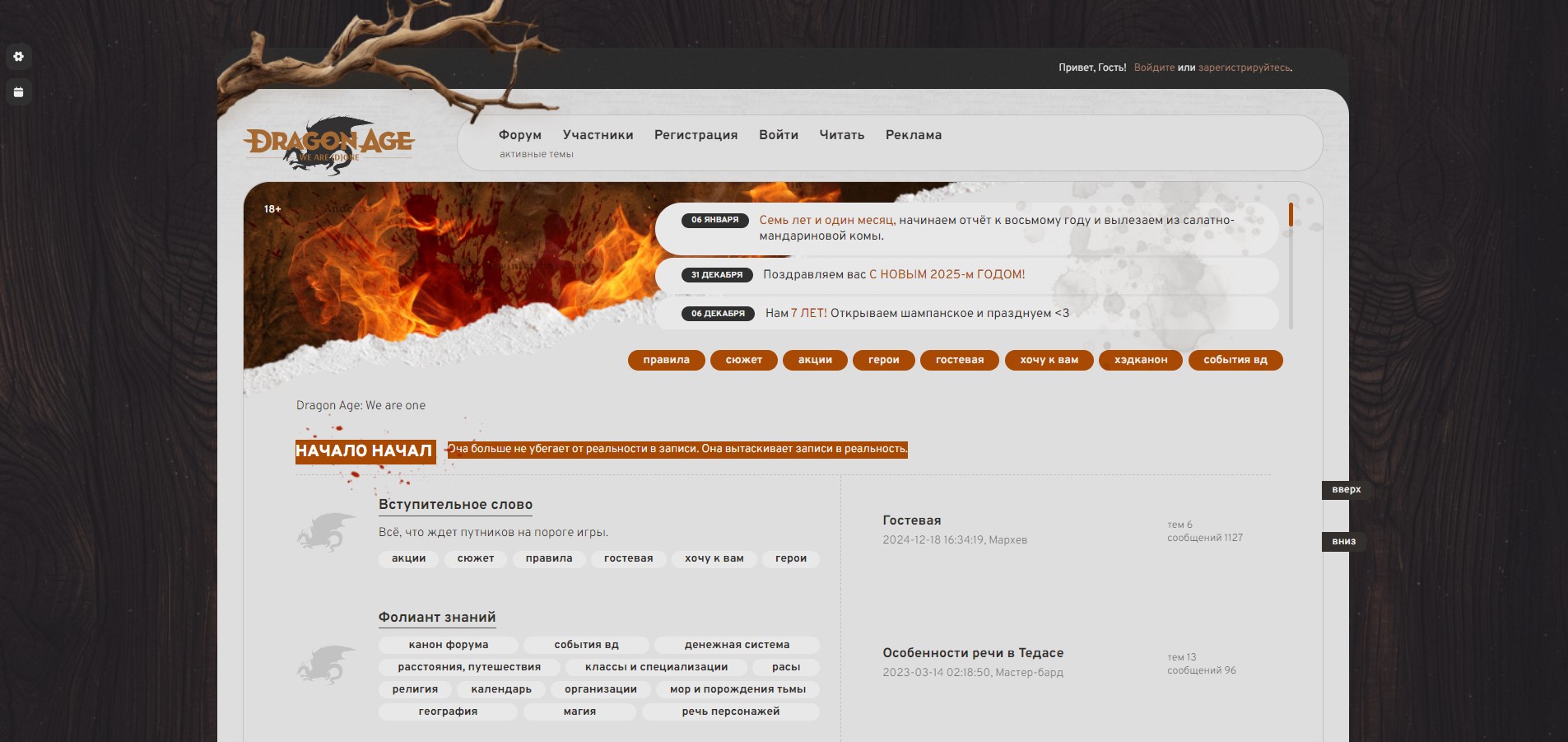Open the религия tag

pos(415,689)
